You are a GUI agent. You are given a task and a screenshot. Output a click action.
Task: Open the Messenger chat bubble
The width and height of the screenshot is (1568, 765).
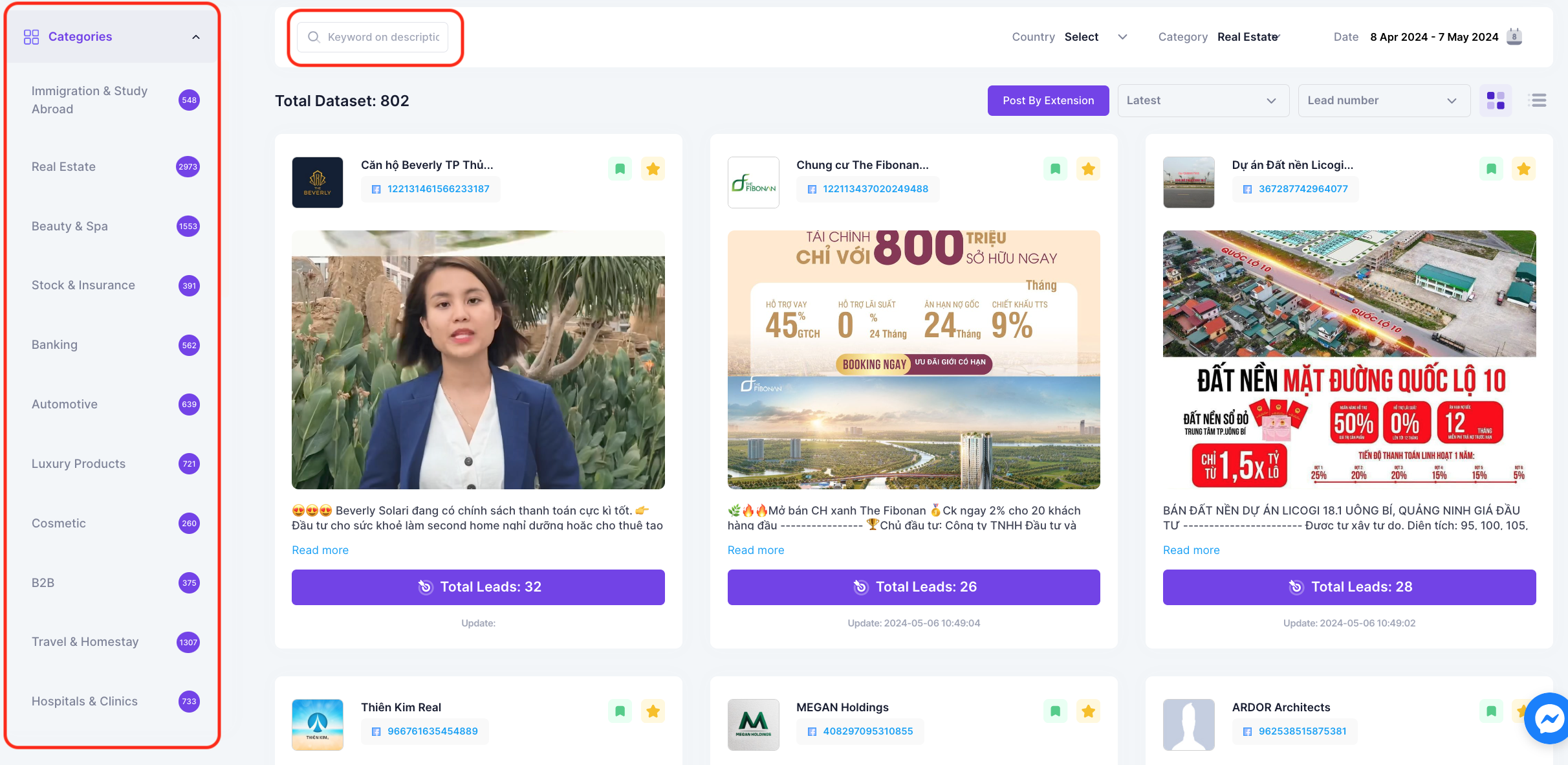click(x=1549, y=718)
